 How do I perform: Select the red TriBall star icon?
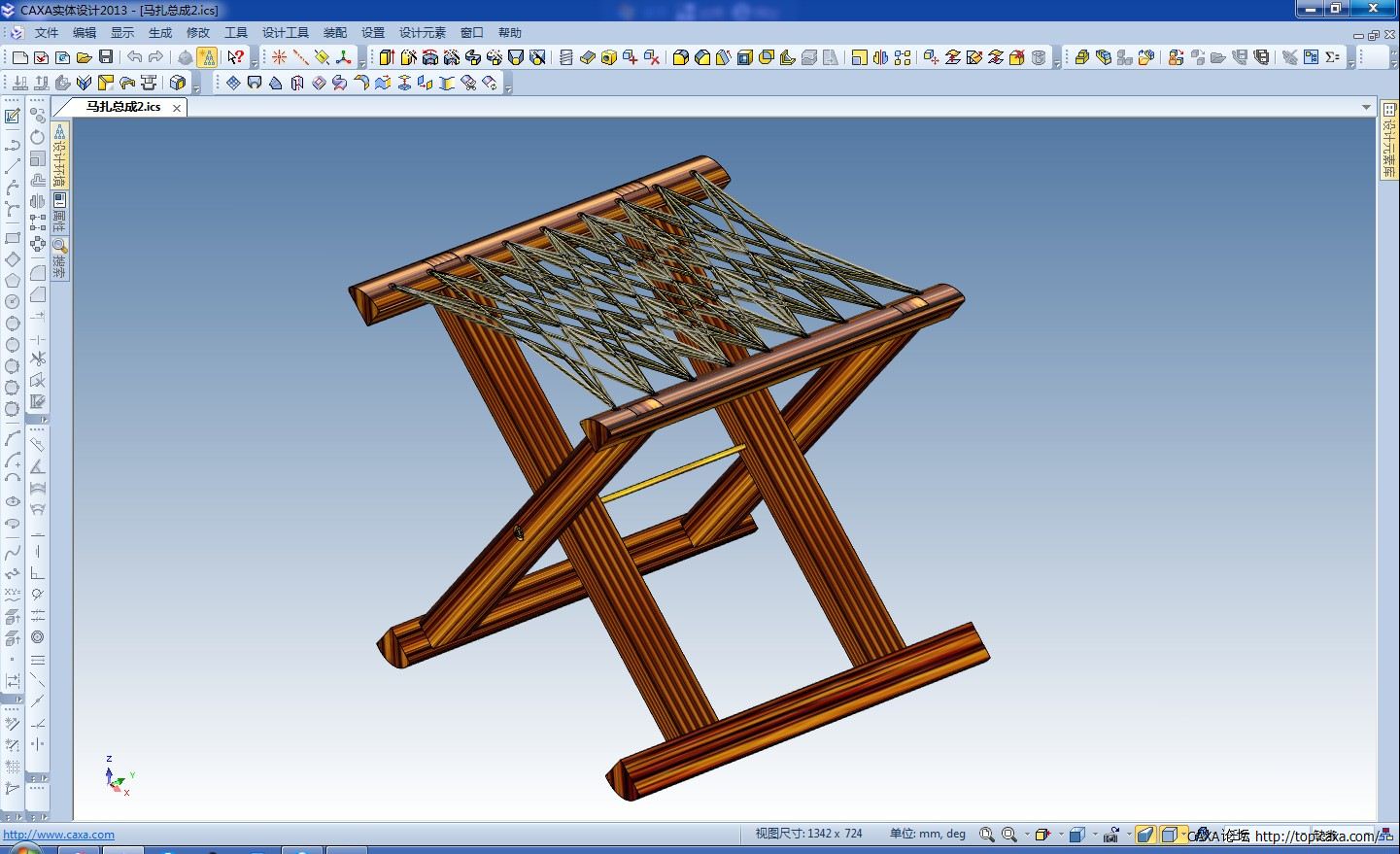point(279,57)
